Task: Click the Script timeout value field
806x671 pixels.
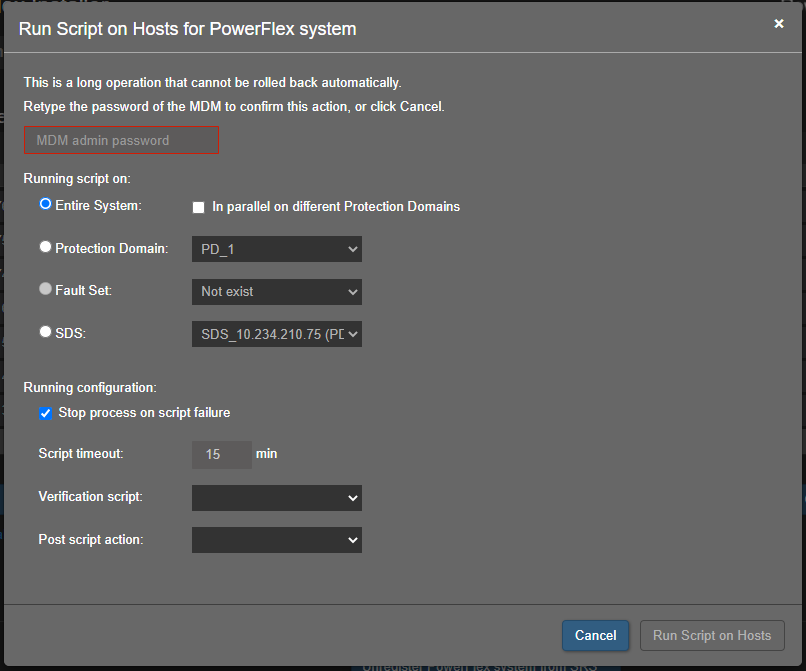Action: pos(221,454)
